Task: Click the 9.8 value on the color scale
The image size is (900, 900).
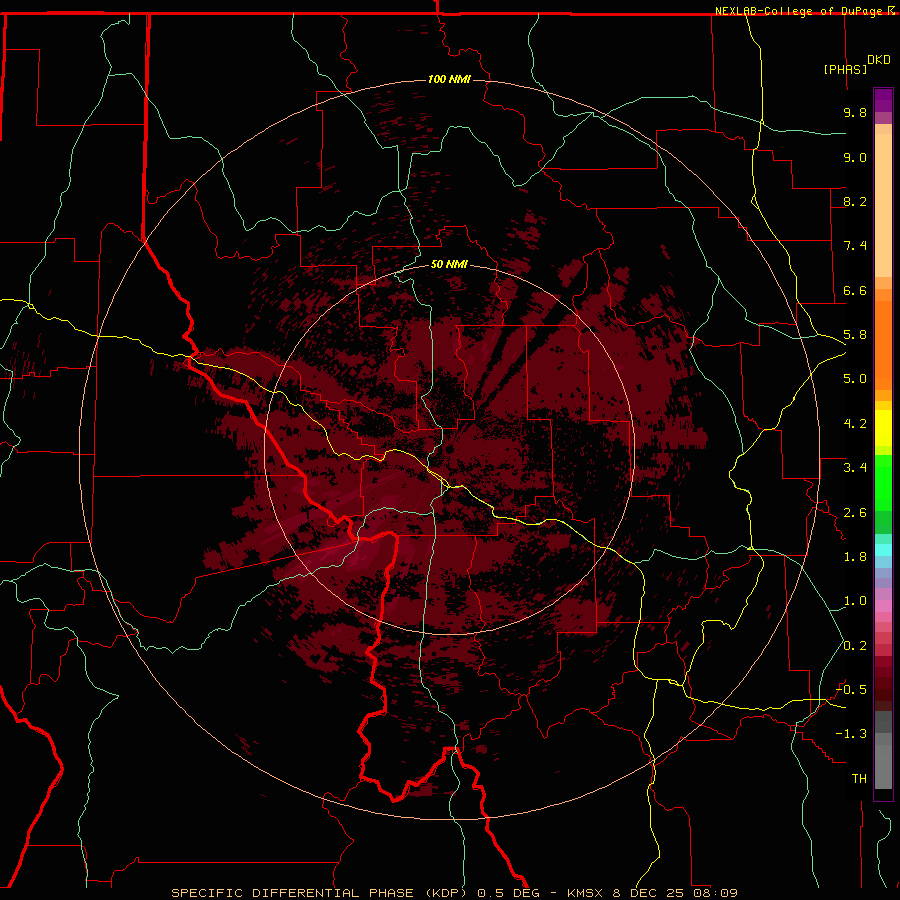Action: [855, 112]
